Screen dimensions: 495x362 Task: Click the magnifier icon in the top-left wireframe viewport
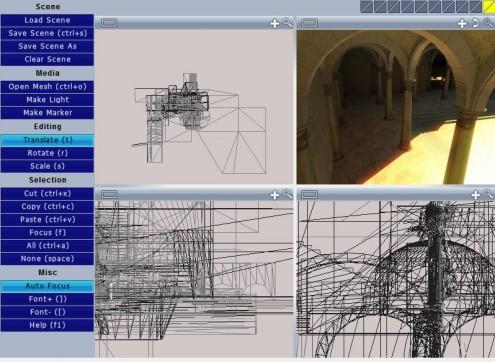[x=287, y=23]
